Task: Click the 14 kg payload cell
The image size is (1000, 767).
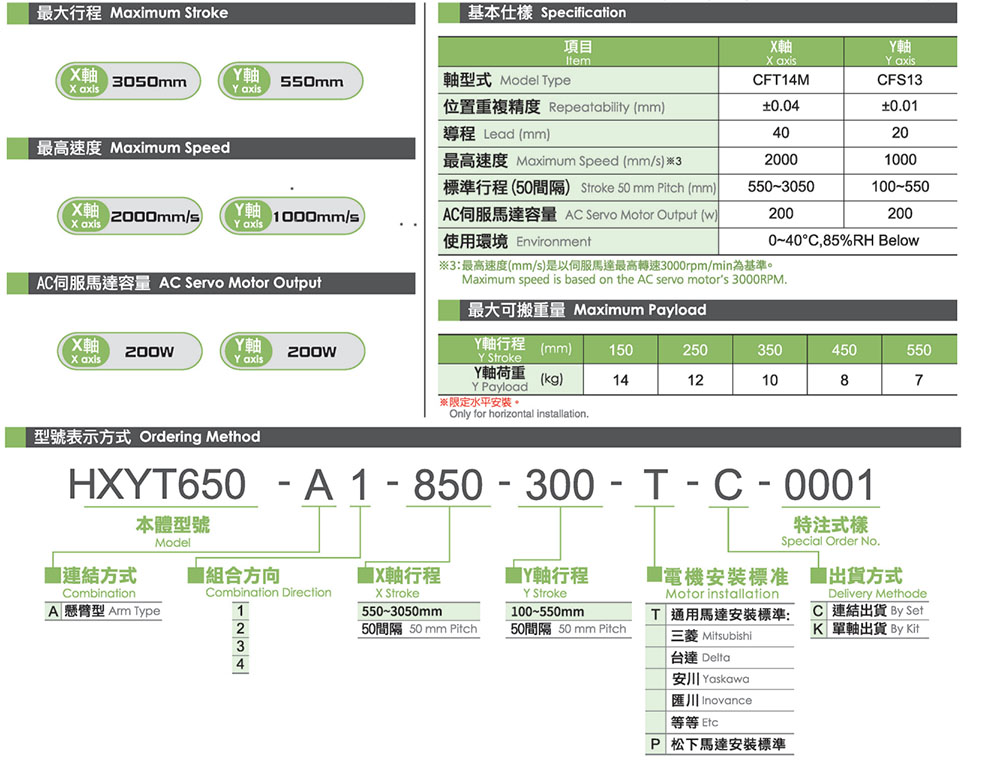Action: point(621,380)
